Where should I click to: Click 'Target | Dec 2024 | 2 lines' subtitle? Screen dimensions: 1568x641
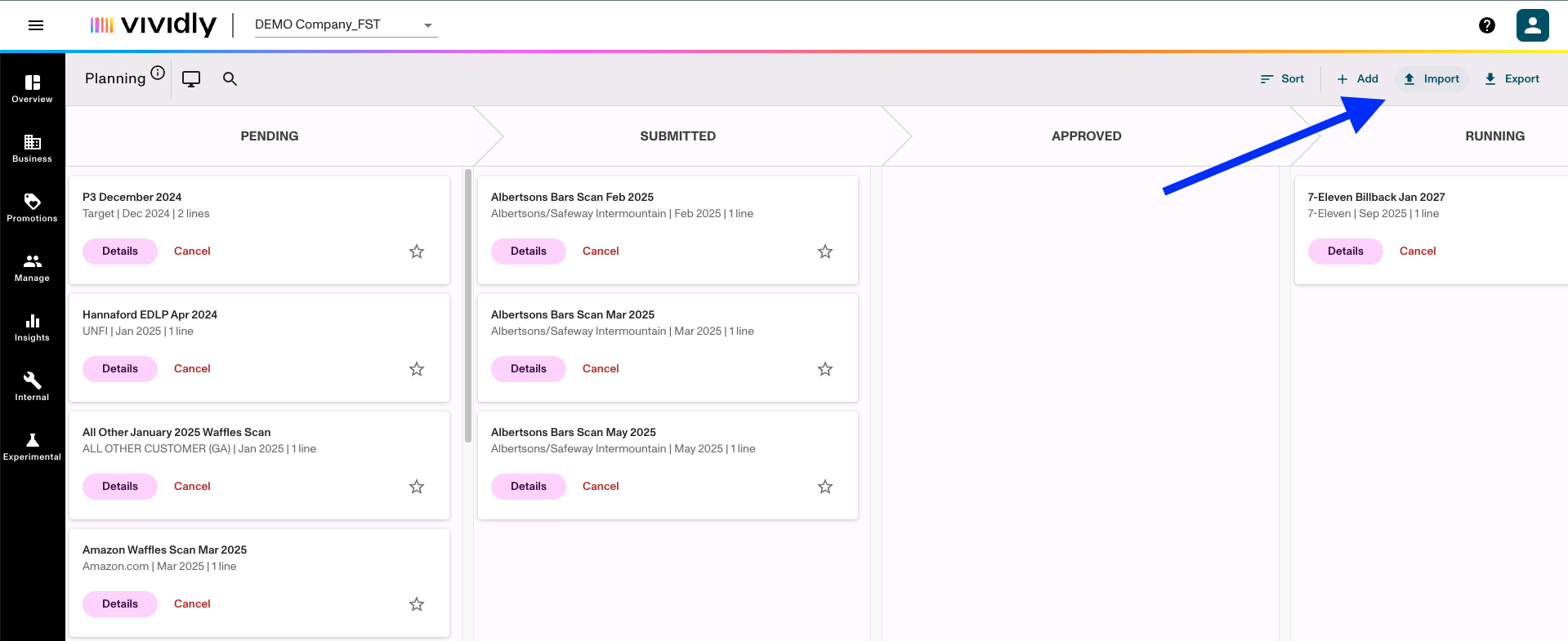[x=146, y=214]
